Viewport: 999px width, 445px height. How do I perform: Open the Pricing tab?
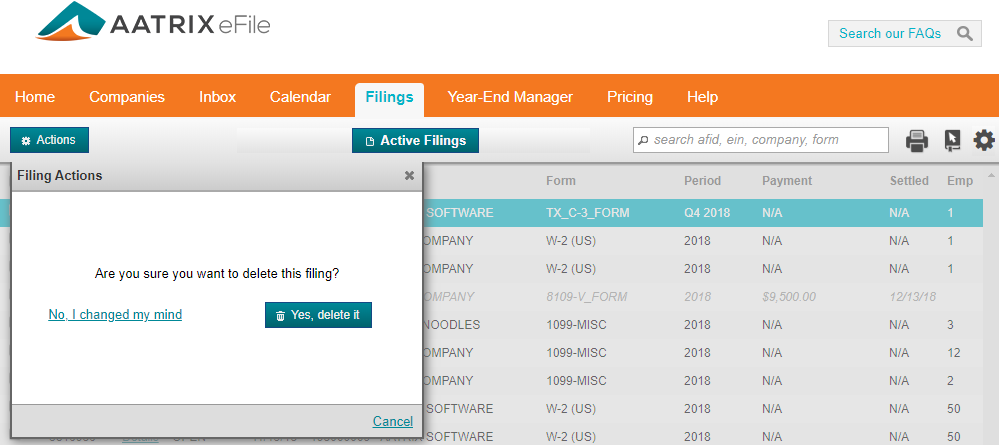click(x=630, y=97)
